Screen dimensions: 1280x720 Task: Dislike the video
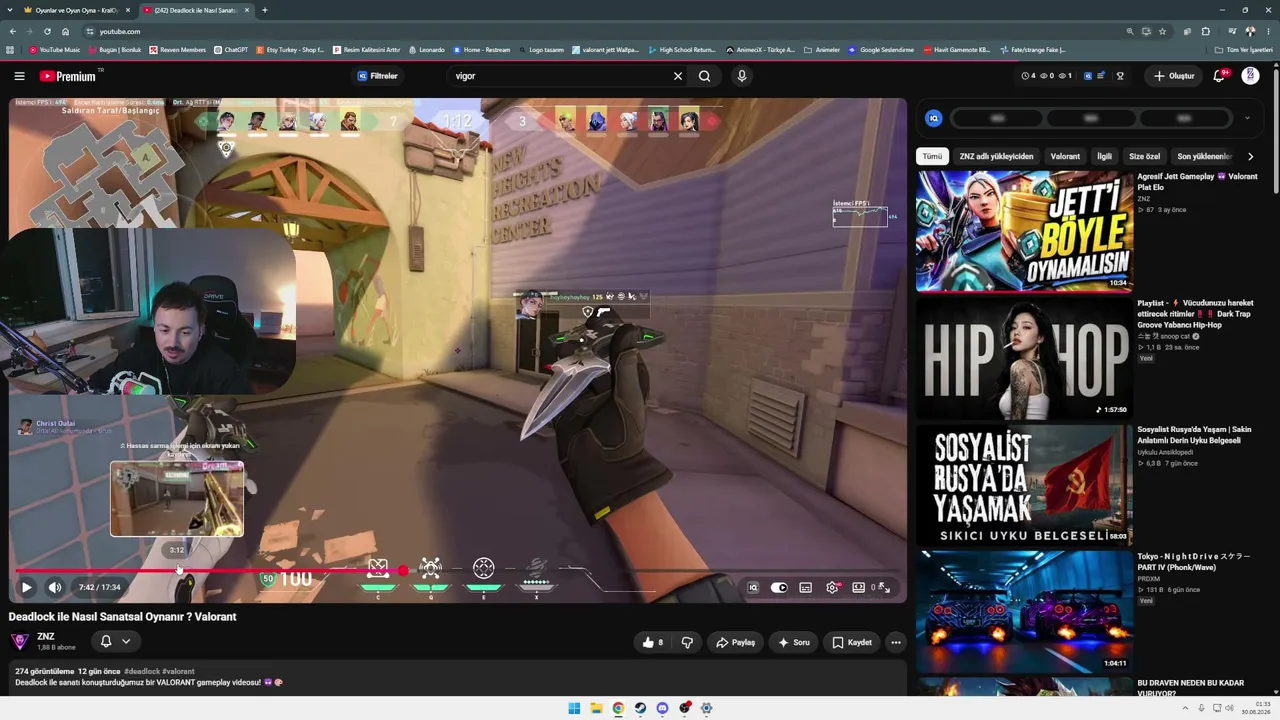pyautogui.click(x=687, y=642)
